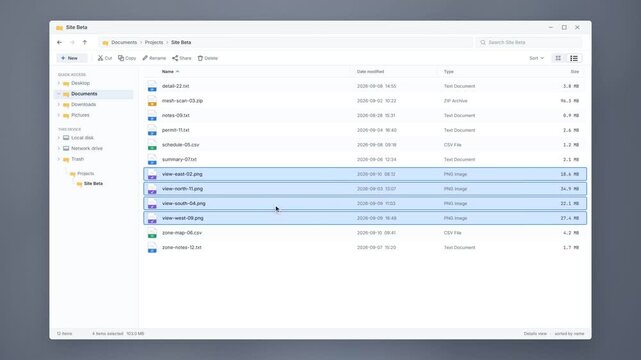
Task: Collapse the Documents tree node
Action: [x=59, y=94]
